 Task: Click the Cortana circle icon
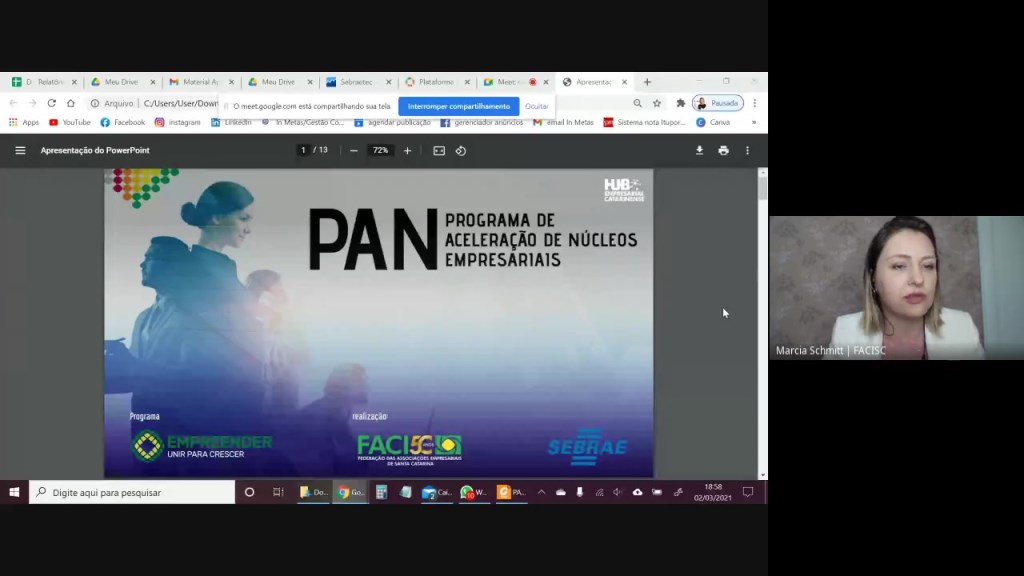coord(249,492)
